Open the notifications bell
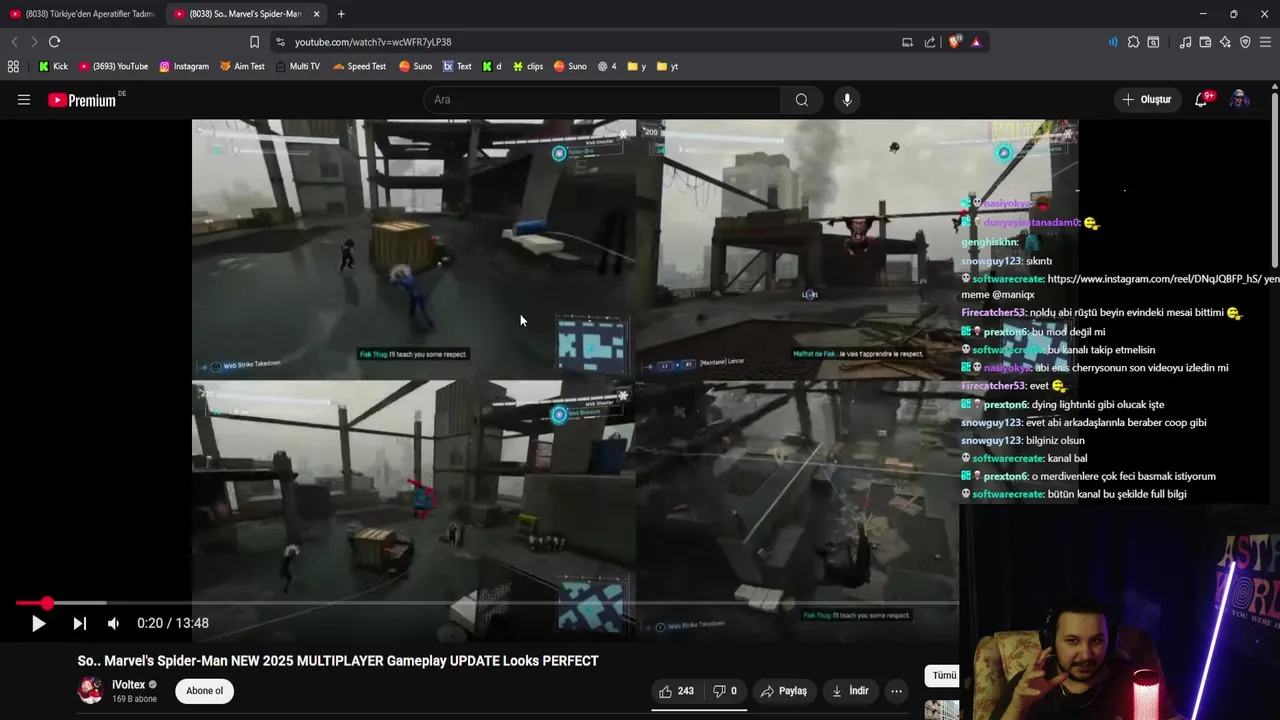The width and height of the screenshot is (1280, 720). [1202, 100]
